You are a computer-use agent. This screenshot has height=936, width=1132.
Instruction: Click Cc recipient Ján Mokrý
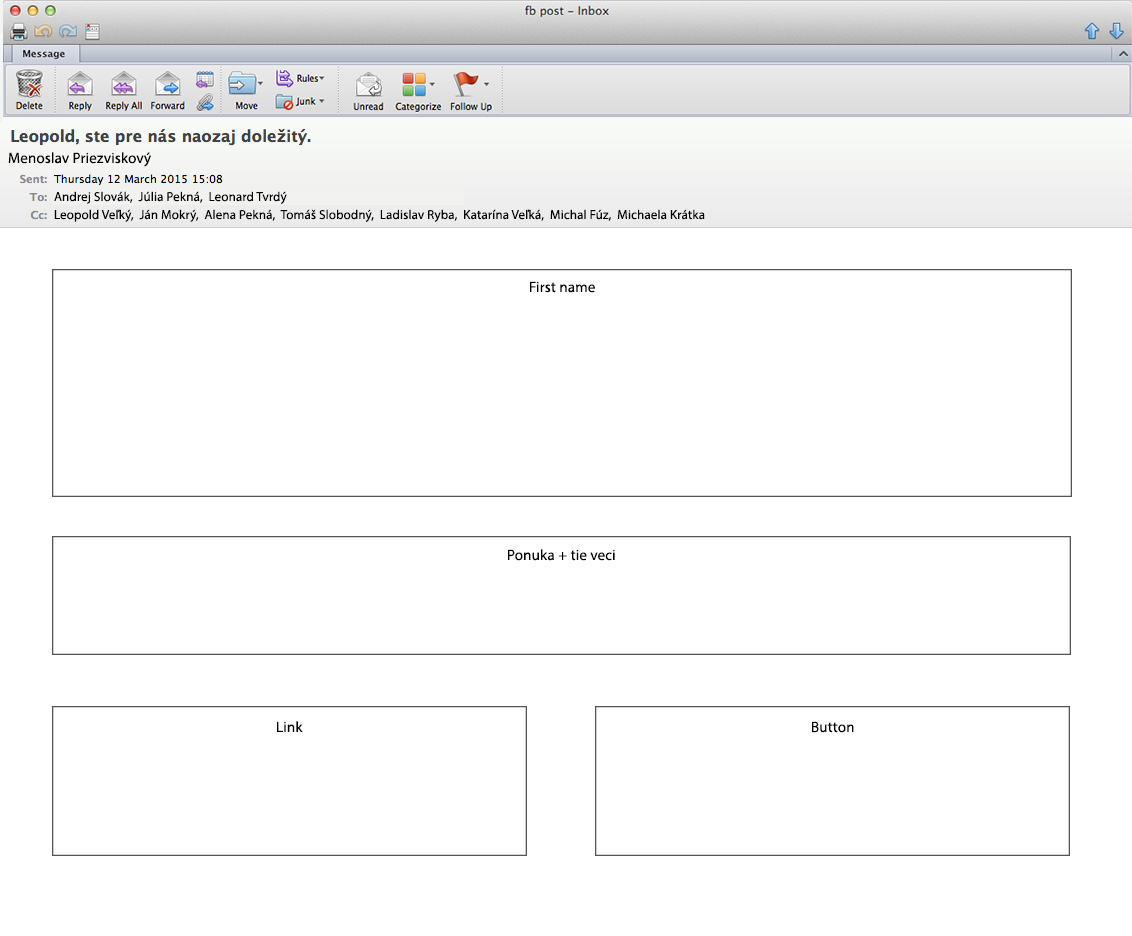tap(167, 215)
